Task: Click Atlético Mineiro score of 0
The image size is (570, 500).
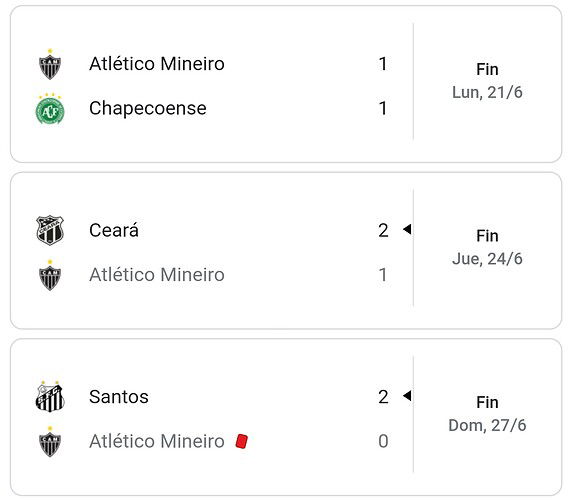Action: pyautogui.click(x=383, y=441)
